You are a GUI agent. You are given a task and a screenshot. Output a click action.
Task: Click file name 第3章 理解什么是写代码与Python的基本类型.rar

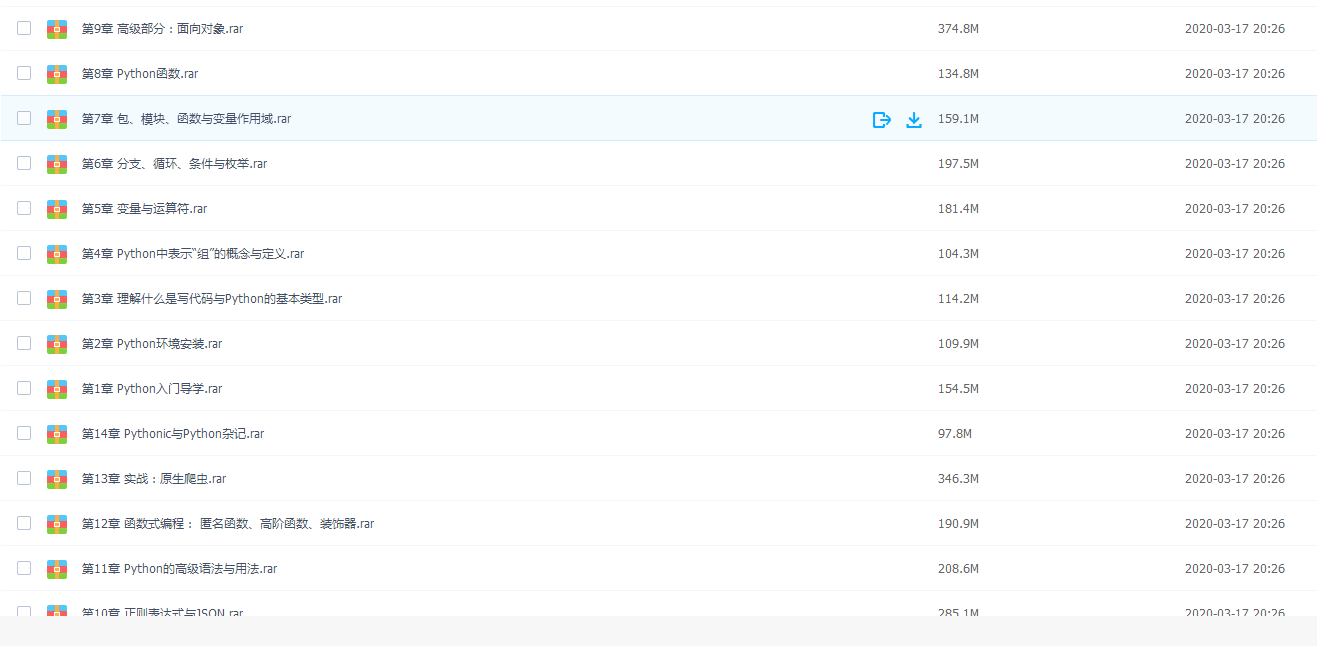(212, 299)
